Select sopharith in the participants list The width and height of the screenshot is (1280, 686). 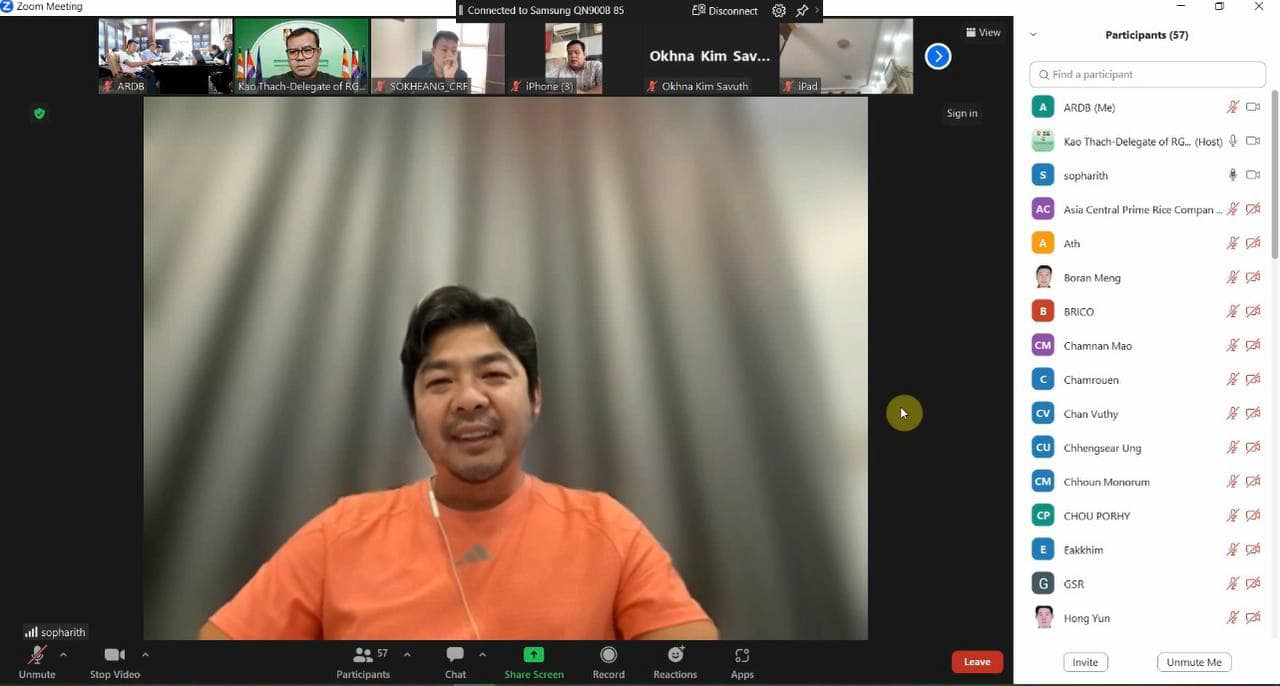(1085, 176)
